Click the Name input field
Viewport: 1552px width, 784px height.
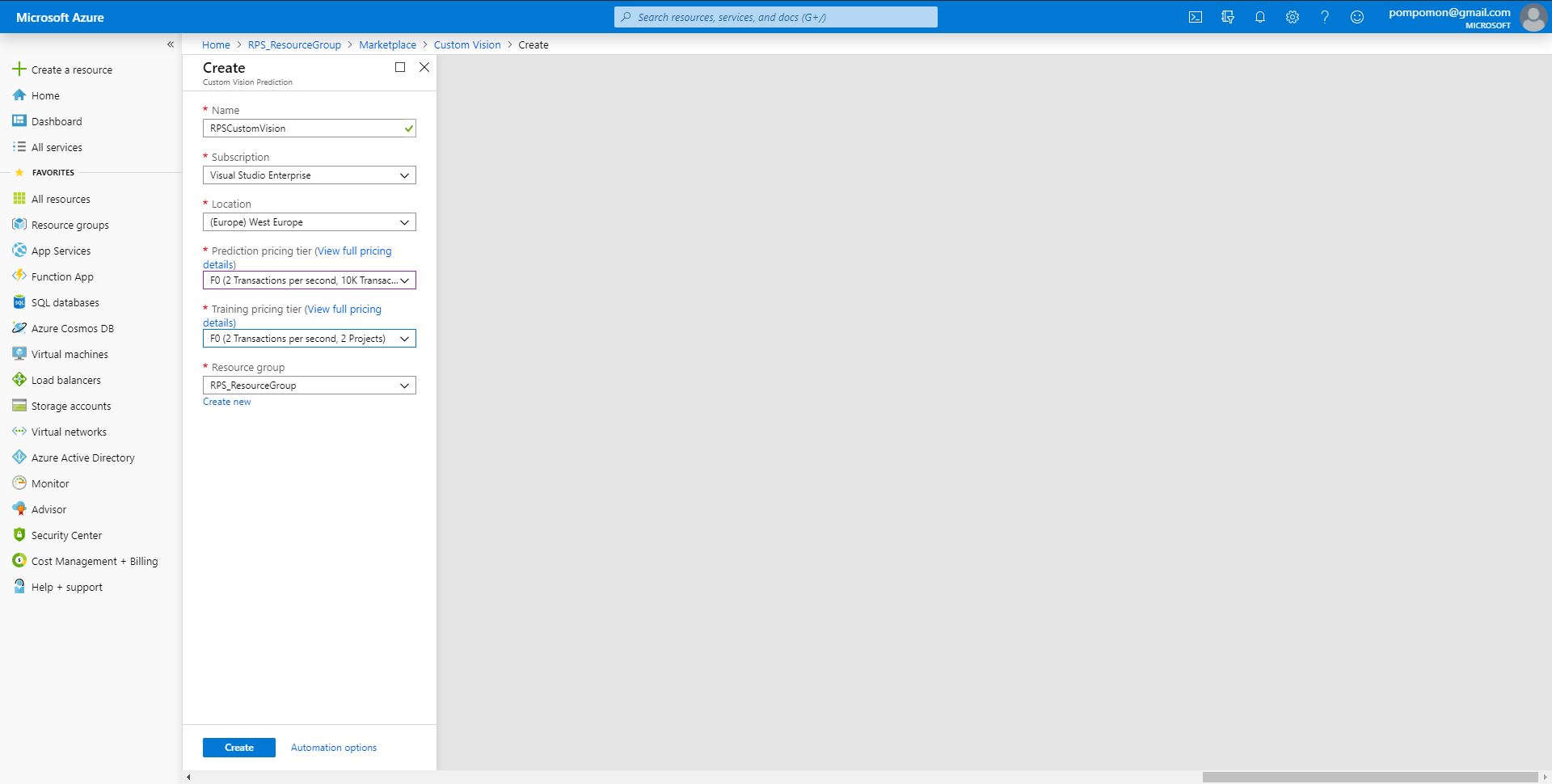coord(310,129)
